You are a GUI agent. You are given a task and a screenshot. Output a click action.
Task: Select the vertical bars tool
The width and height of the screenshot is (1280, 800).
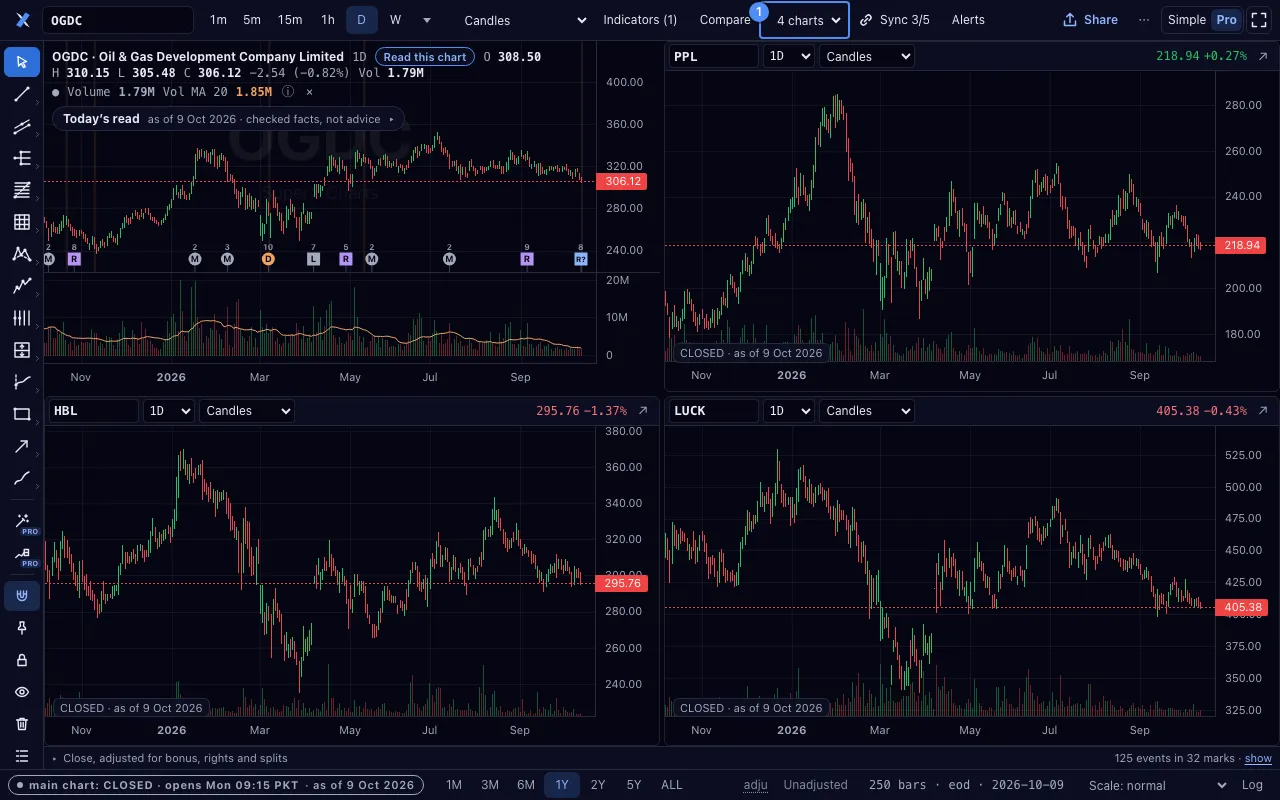pos(22,318)
